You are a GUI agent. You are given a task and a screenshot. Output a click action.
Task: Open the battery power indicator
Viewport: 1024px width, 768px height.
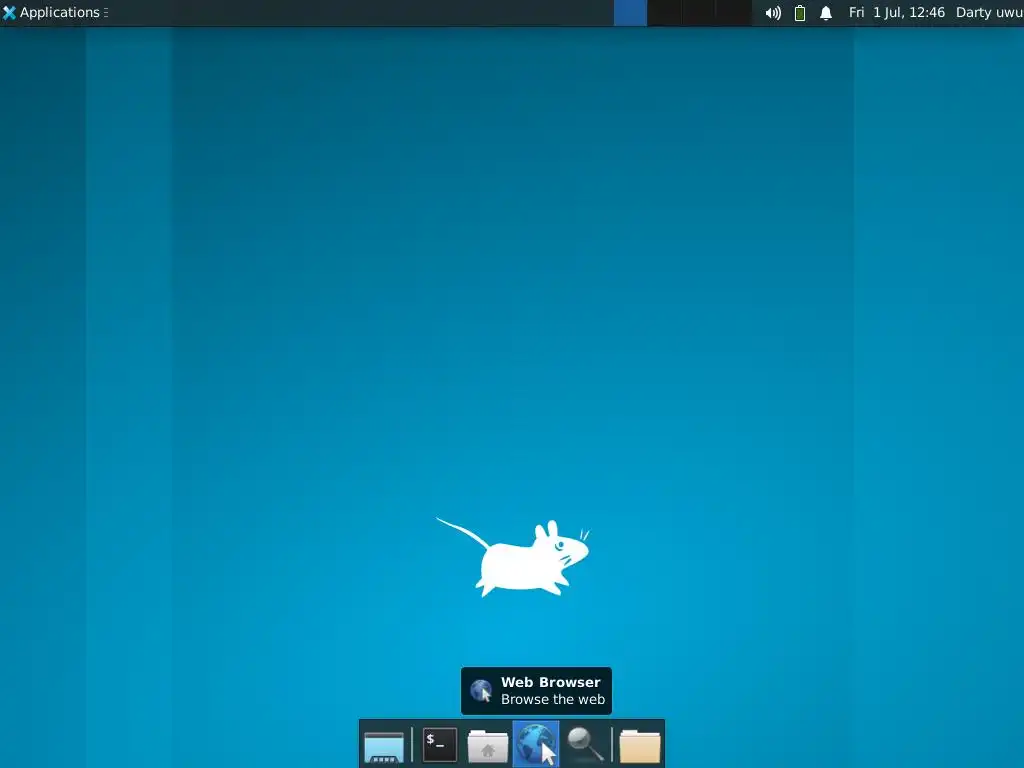(800, 13)
